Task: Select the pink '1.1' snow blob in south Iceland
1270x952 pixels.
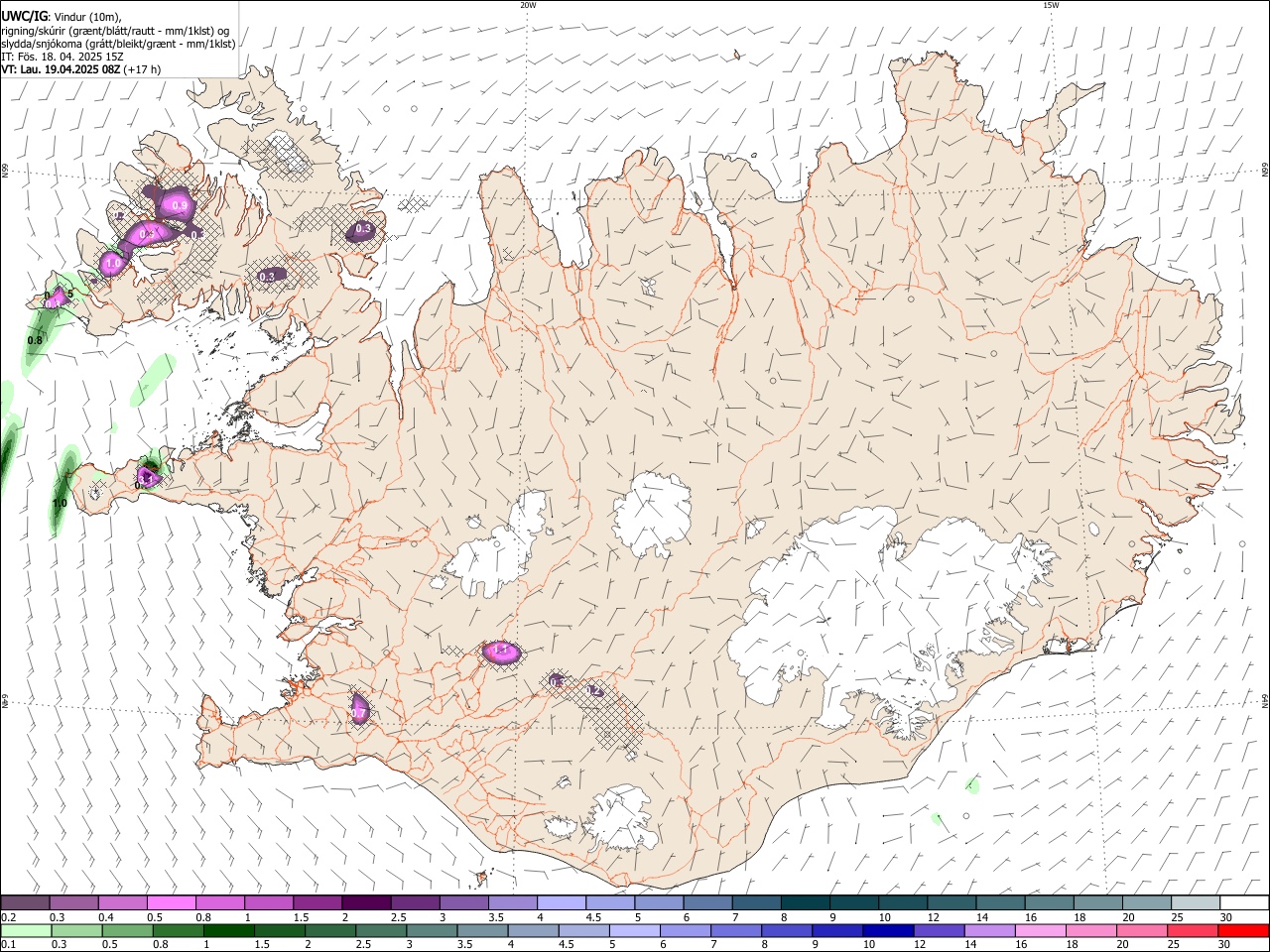Action: tap(501, 652)
